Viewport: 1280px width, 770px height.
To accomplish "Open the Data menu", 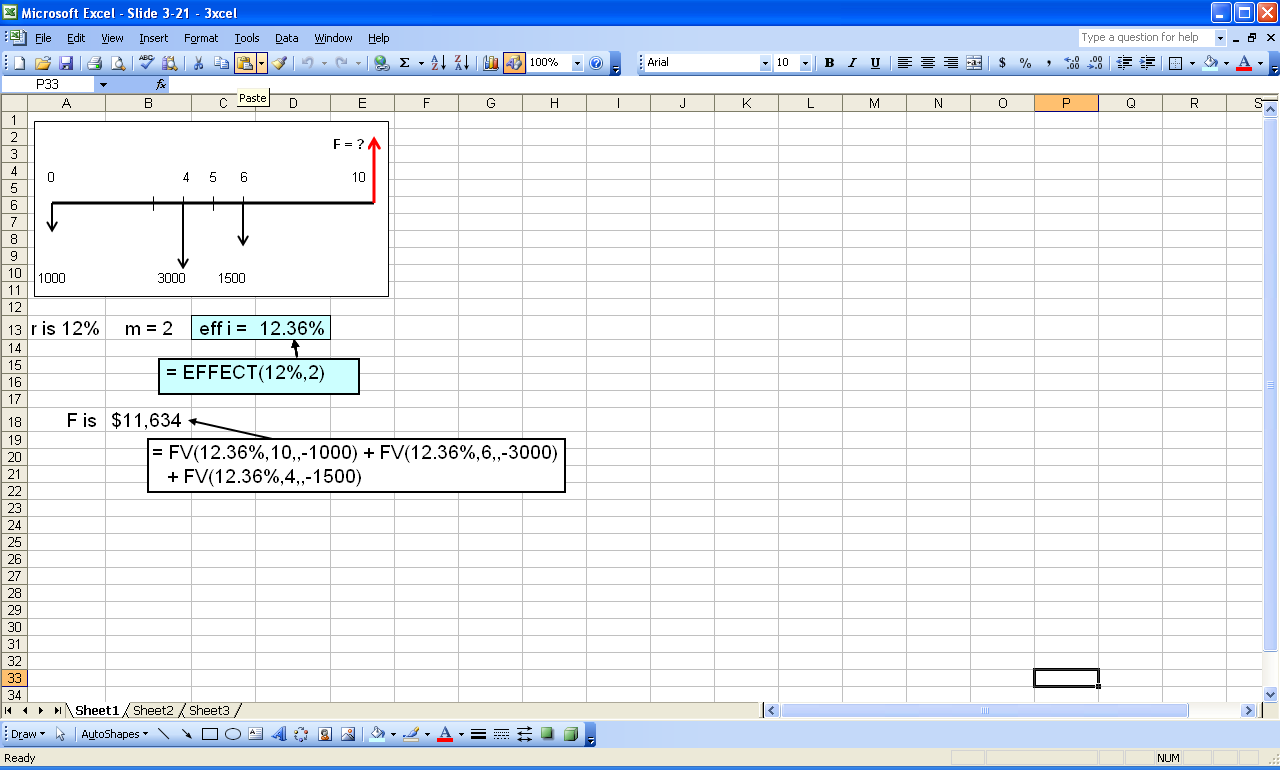I will (286, 38).
